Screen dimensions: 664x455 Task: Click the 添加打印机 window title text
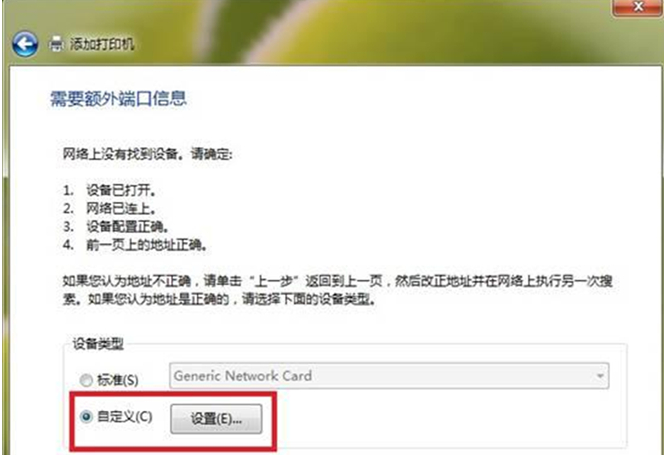pos(102,44)
